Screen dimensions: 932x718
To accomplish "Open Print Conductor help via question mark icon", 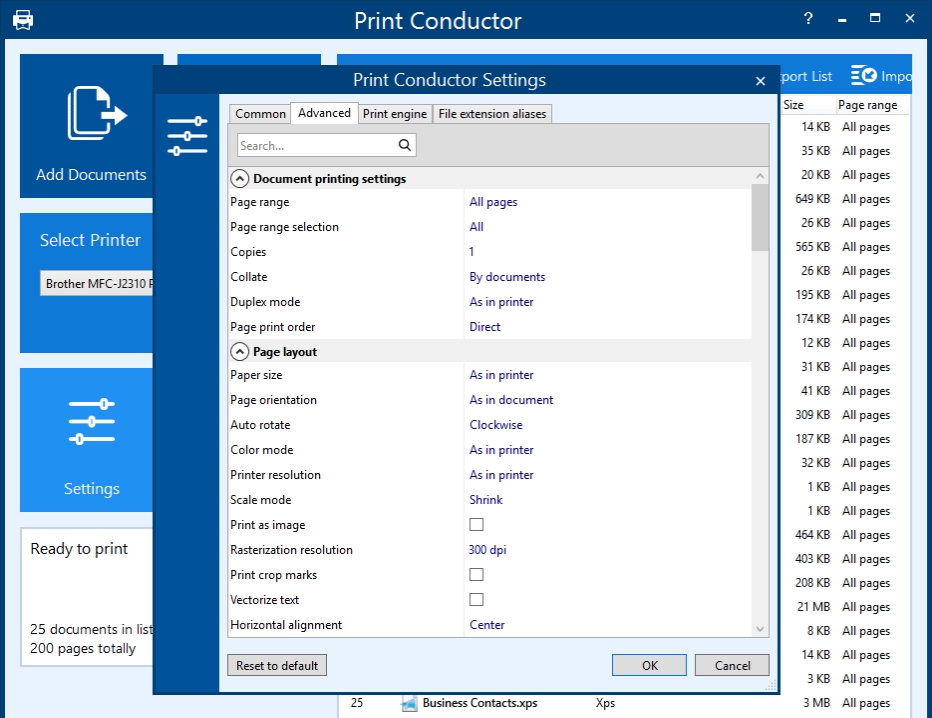I will [x=807, y=17].
